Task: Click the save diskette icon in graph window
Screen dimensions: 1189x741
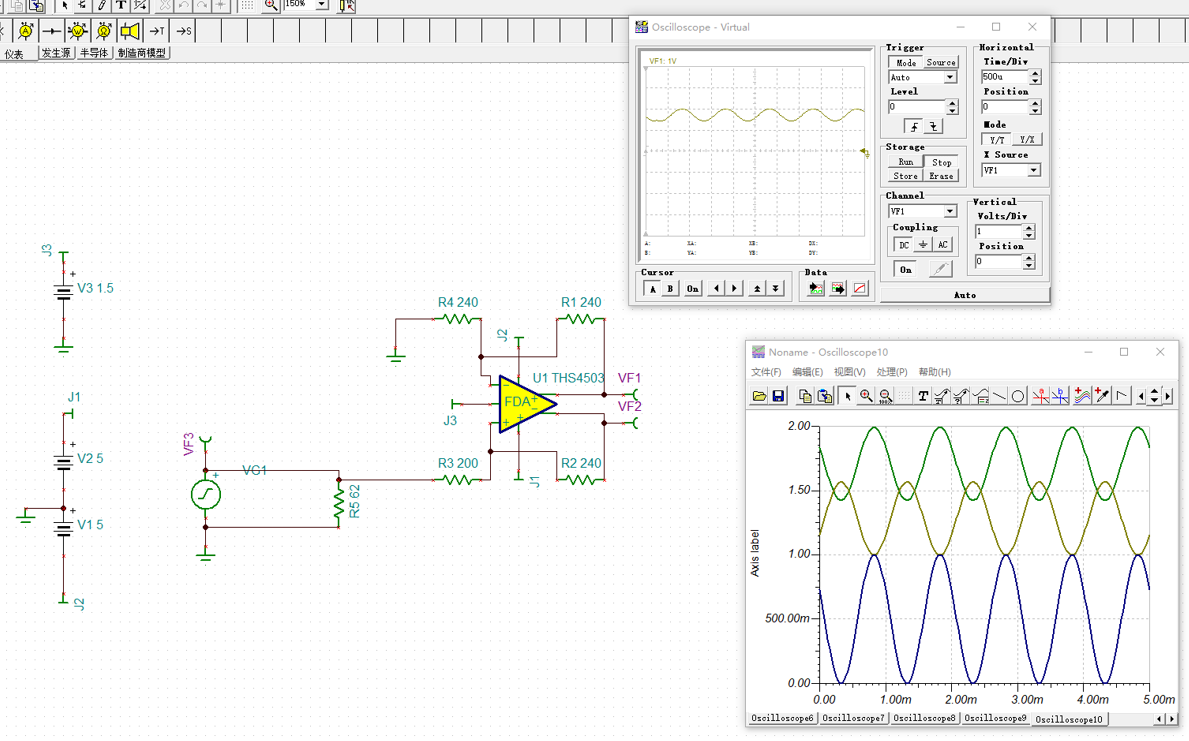Action: [778, 396]
